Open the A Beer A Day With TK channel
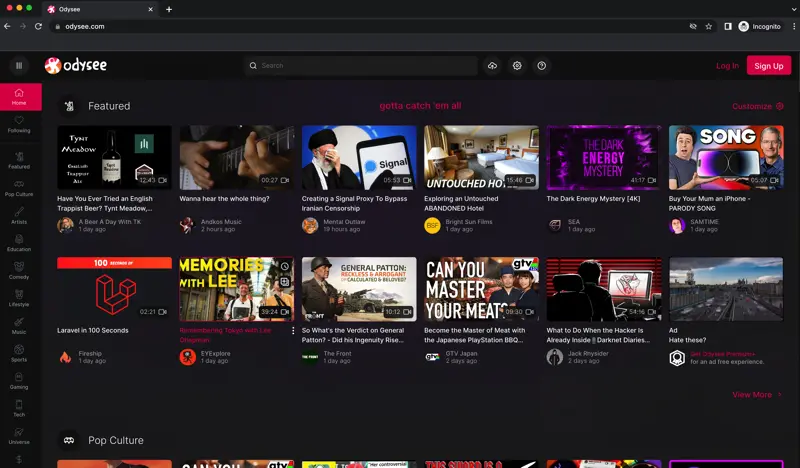Viewport: 800px width, 468px height. (x=109, y=221)
